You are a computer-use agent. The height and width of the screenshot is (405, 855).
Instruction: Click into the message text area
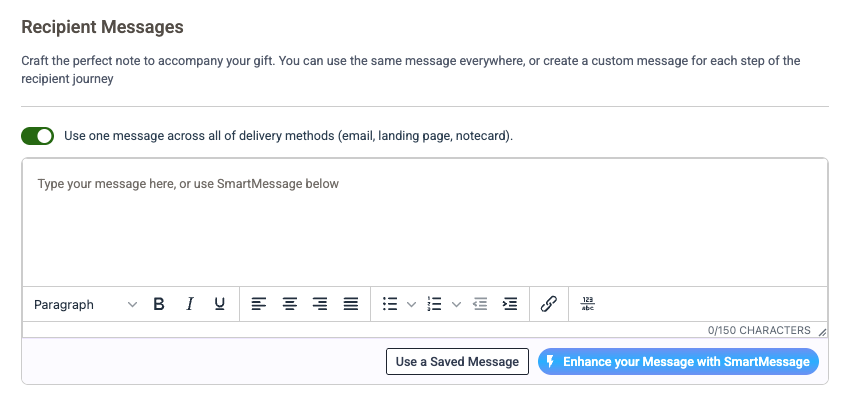425,222
